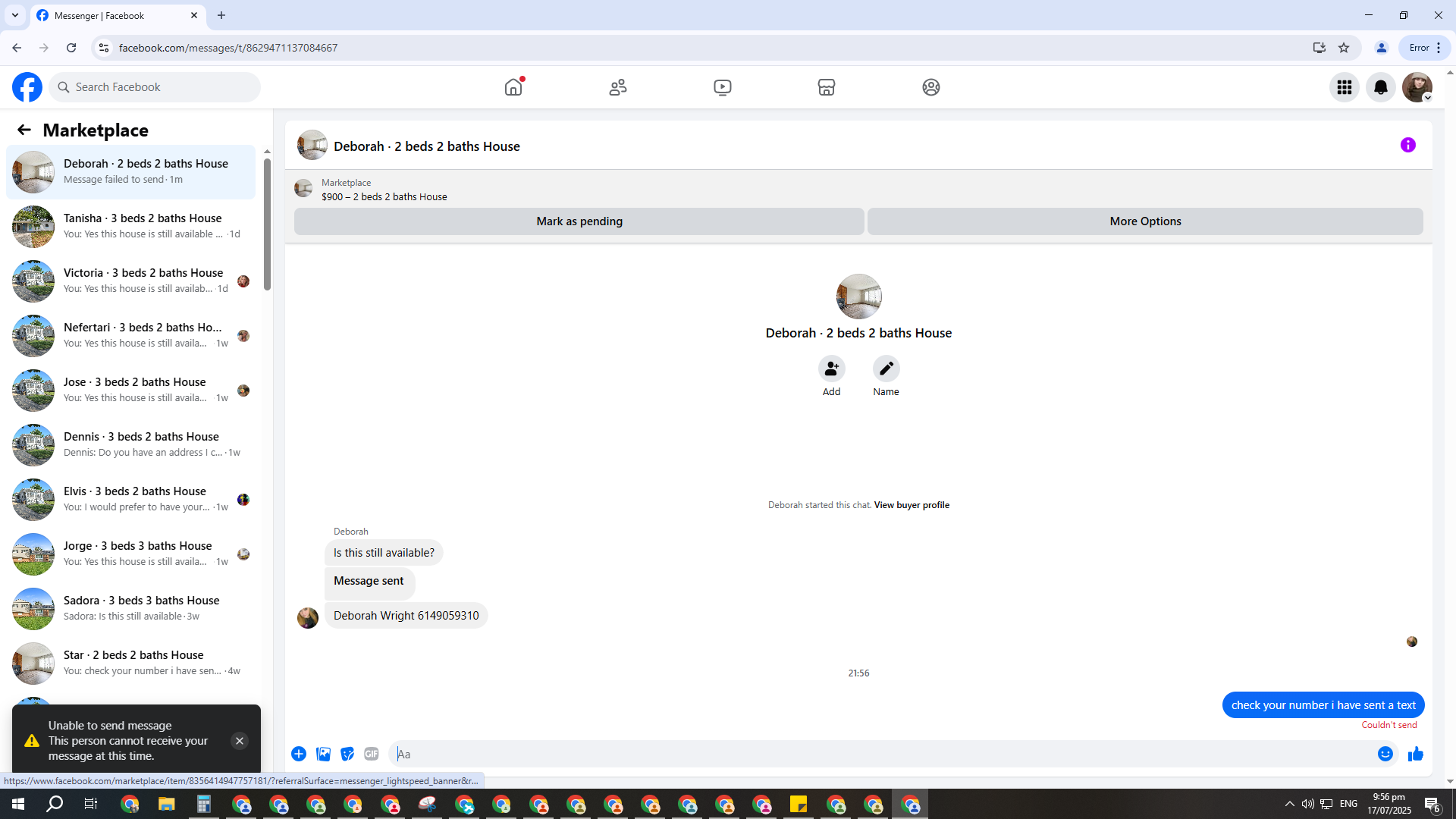Click the $900 – 2 beds 2 baths House listing
Viewport: 1456px width, 819px height.
pyautogui.click(x=384, y=196)
